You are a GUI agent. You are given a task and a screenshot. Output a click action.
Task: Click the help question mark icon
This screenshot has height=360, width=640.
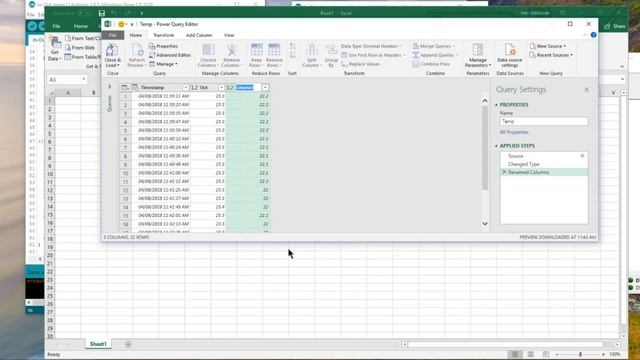[593, 35]
